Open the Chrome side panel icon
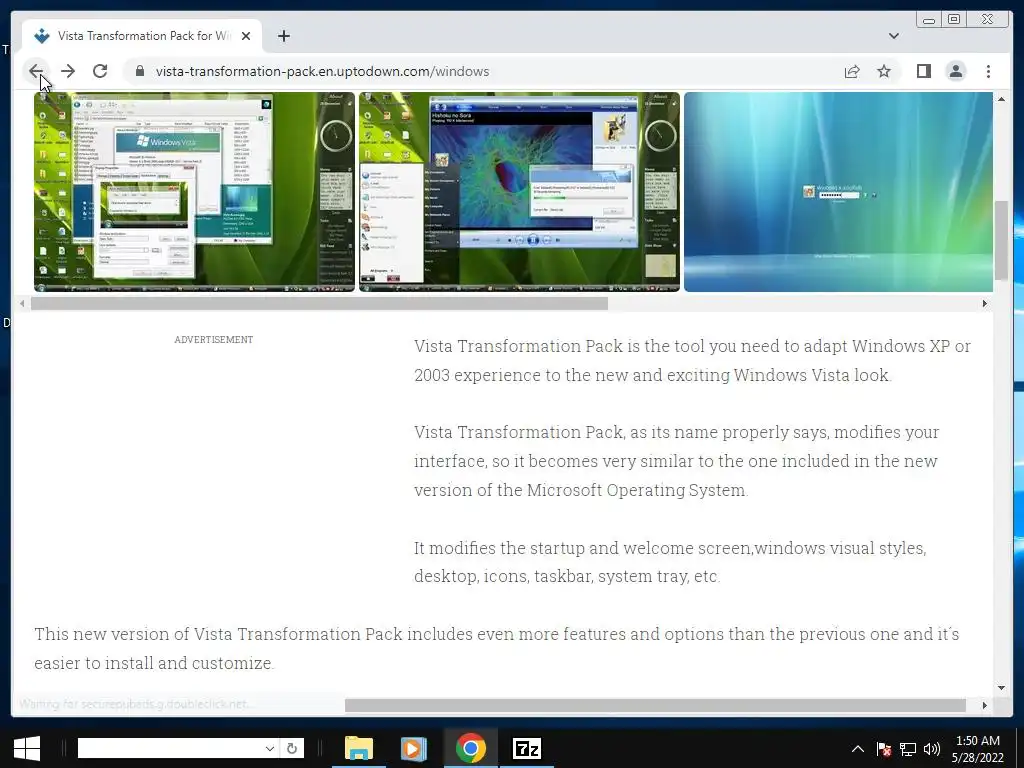 [923, 71]
